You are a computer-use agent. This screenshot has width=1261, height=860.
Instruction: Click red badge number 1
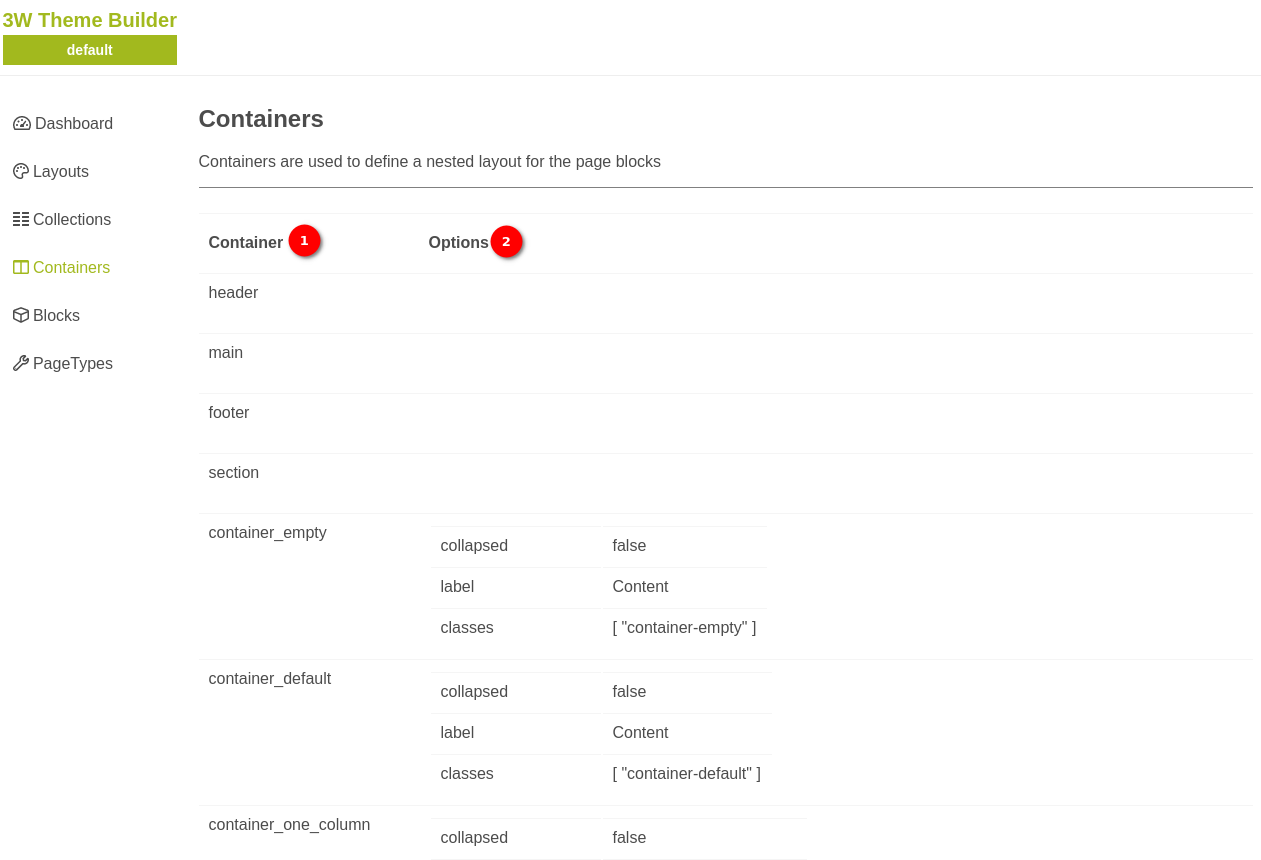(x=304, y=241)
